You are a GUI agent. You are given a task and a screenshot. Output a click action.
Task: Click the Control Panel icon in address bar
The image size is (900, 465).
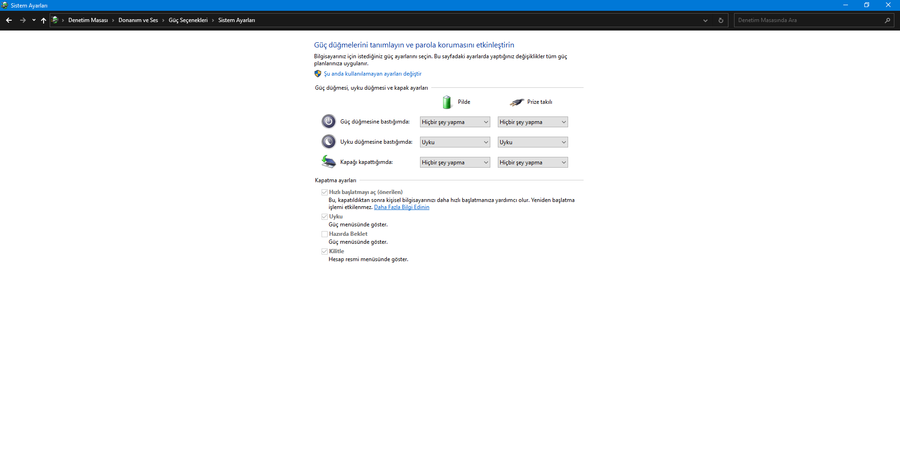(55, 20)
